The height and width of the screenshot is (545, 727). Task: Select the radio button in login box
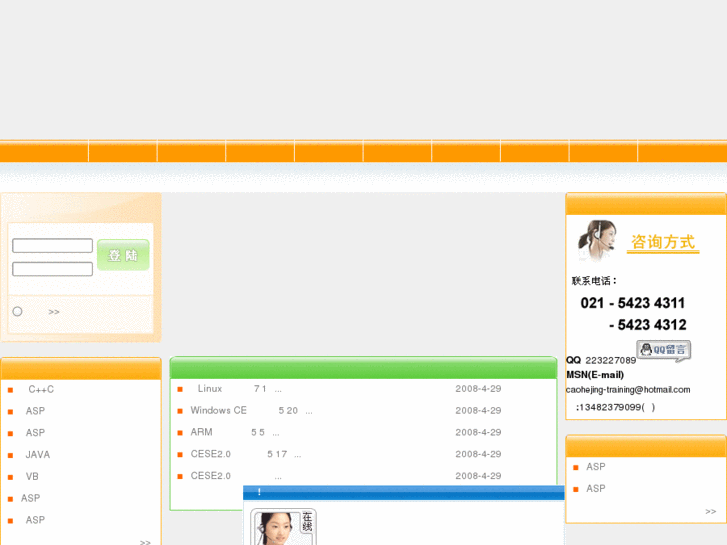point(17,311)
